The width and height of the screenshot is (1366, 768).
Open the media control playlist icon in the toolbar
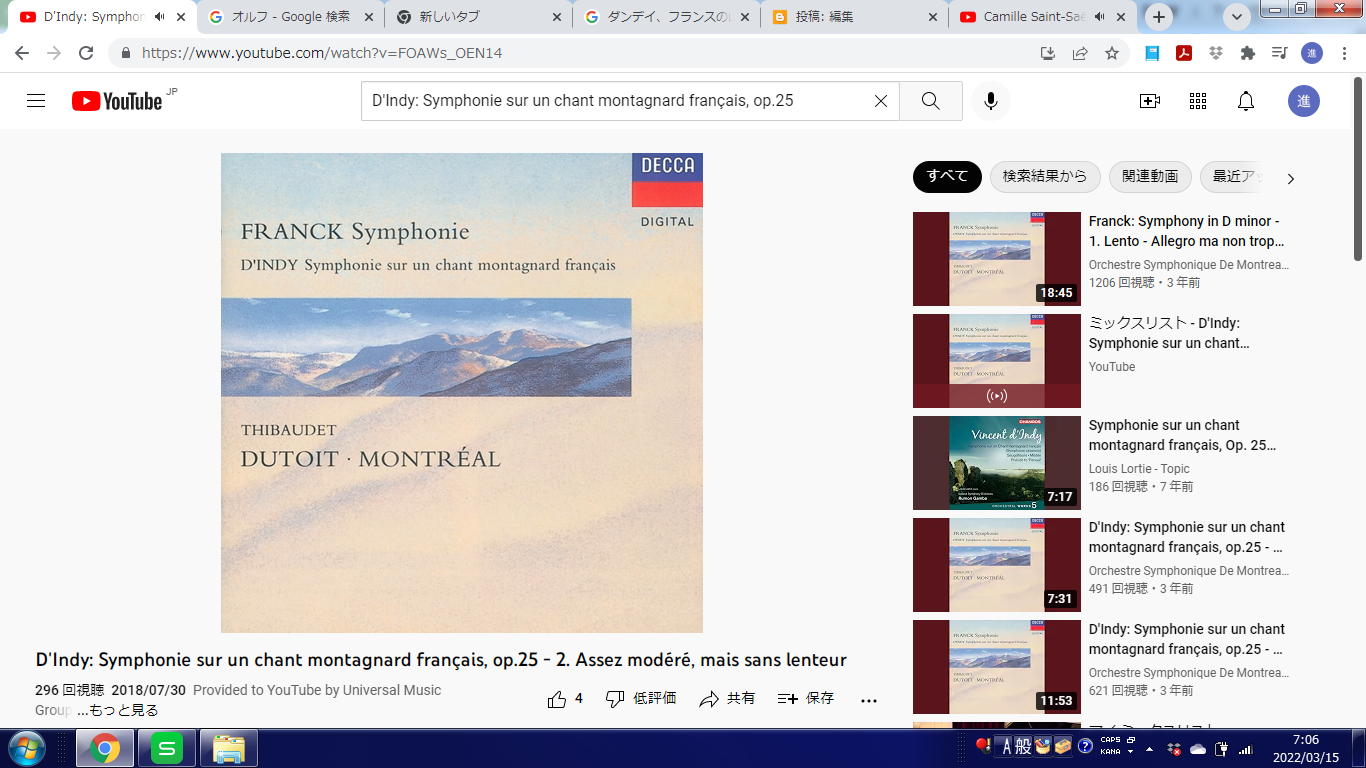tap(1279, 54)
